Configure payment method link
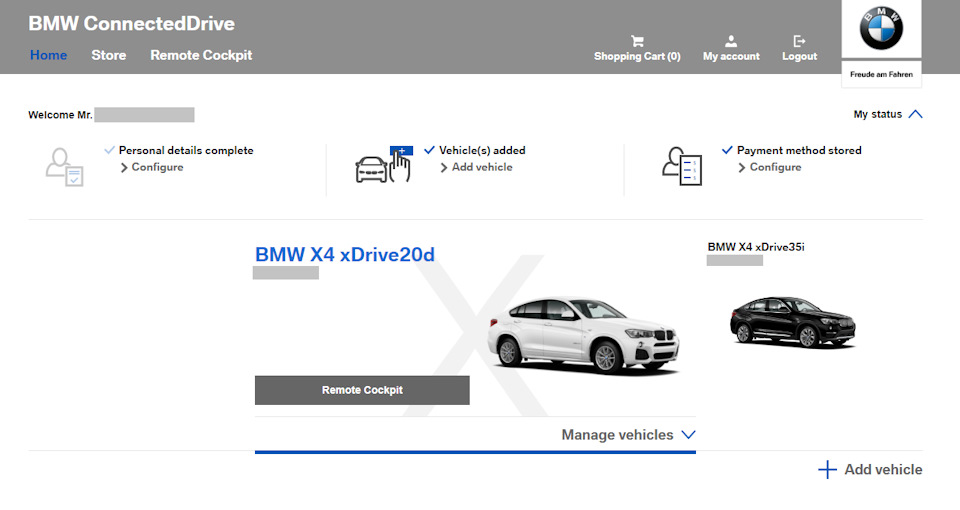Image resolution: width=960 pixels, height=510 pixels. click(775, 167)
